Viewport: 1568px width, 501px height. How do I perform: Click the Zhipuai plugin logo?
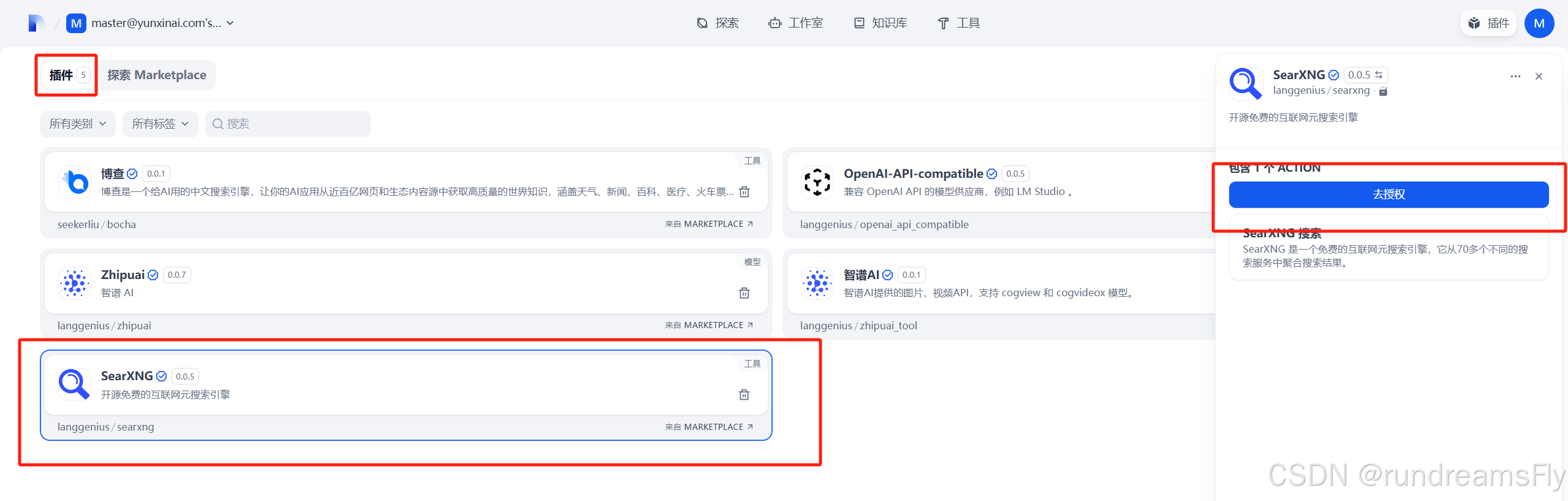pos(75,283)
